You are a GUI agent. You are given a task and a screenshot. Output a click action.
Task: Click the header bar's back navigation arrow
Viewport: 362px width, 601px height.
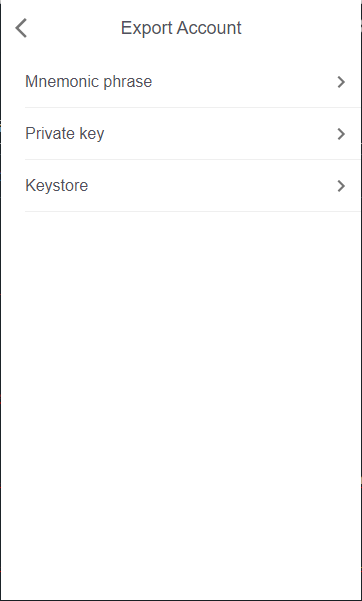[x=21, y=28]
